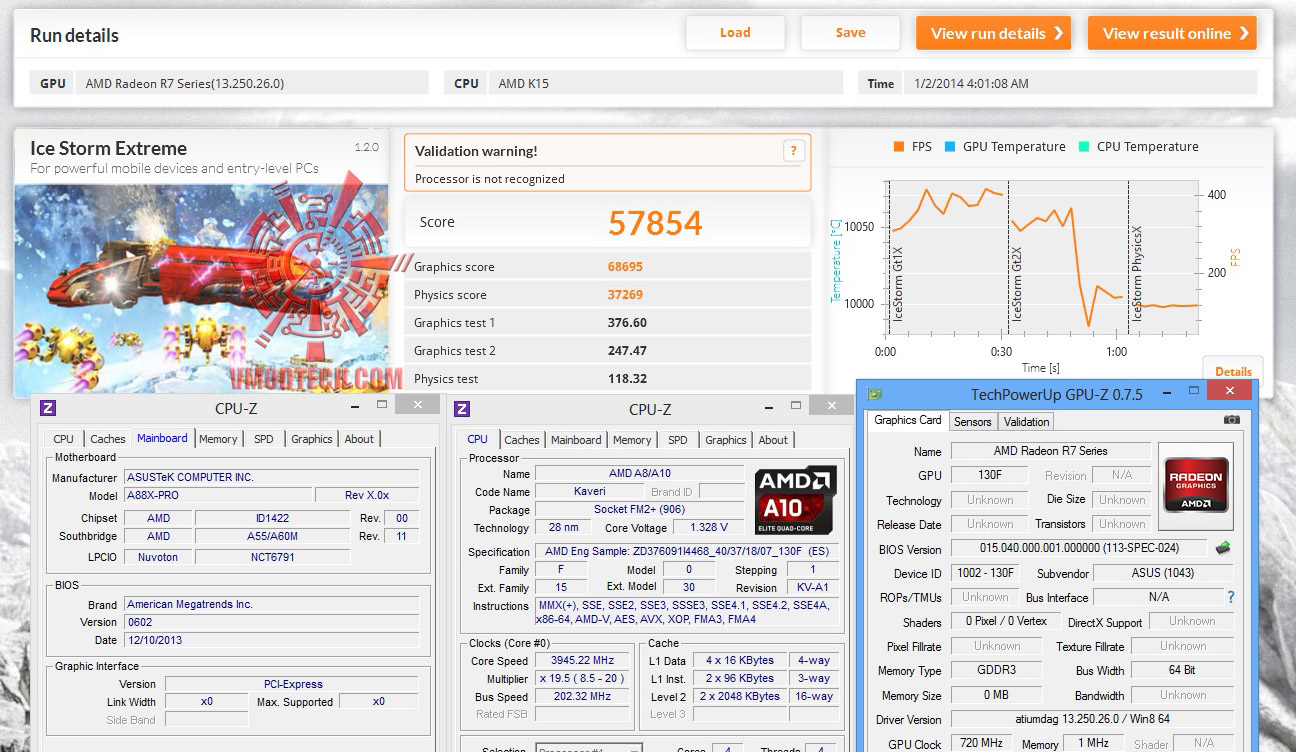Click the GPU Temperature legend color square

coord(949,147)
